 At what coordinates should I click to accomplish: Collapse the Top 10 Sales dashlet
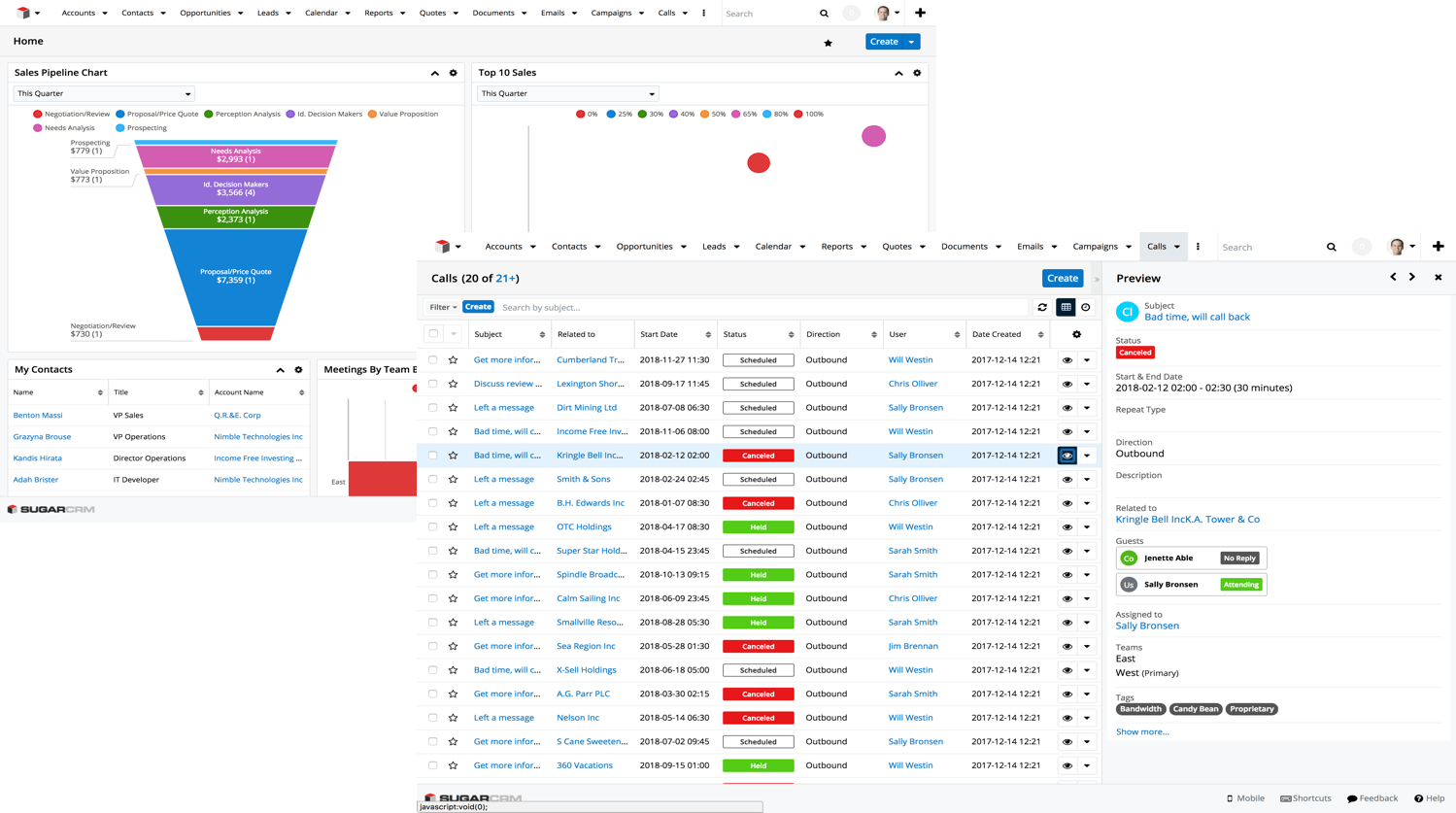coord(898,73)
